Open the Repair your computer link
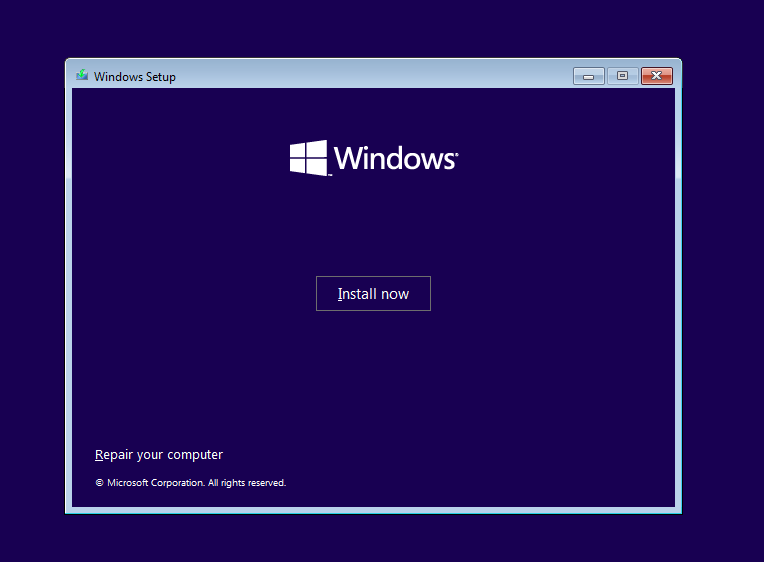 pyautogui.click(x=159, y=455)
